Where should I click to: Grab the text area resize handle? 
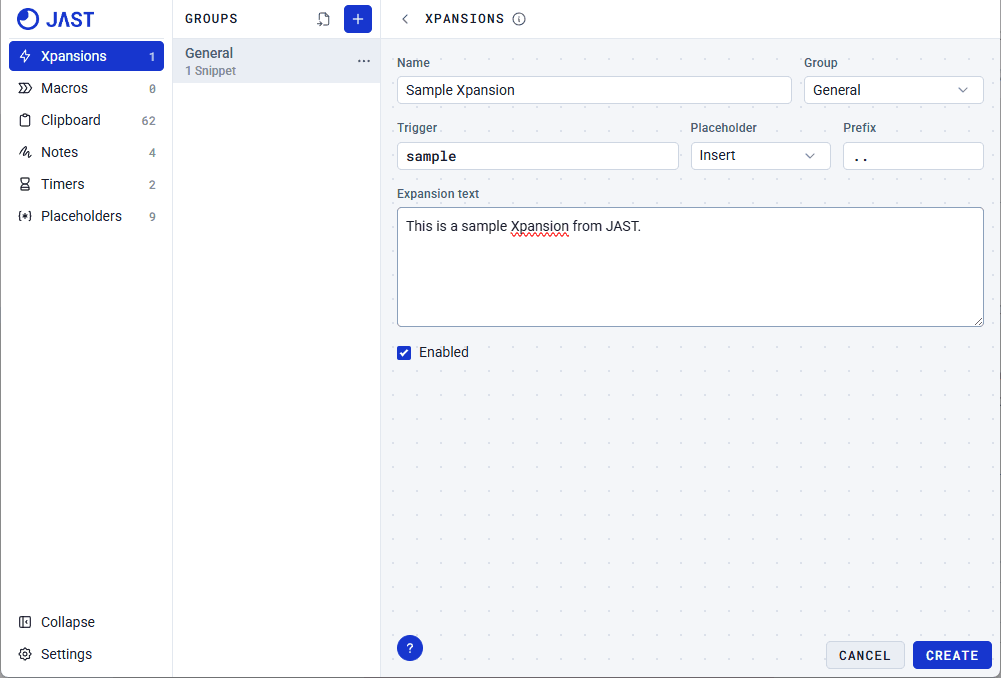click(x=978, y=321)
